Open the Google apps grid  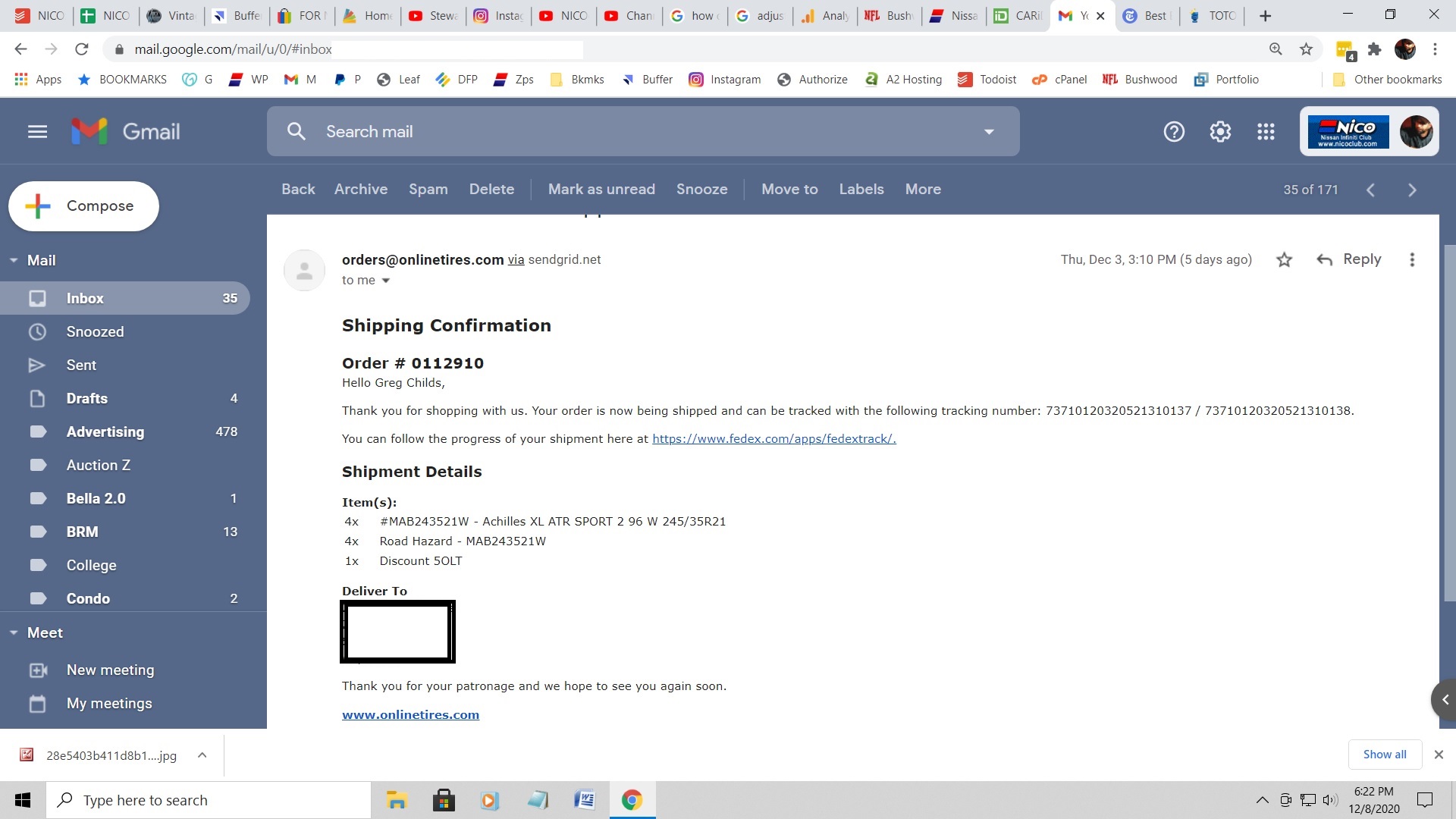(1266, 132)
